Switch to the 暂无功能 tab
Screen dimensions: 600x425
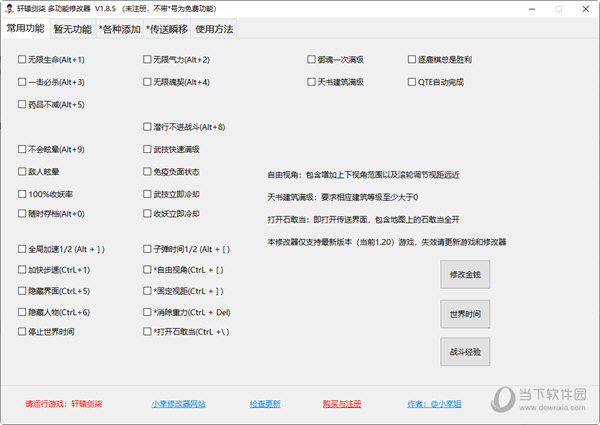[x=72, y=29]
